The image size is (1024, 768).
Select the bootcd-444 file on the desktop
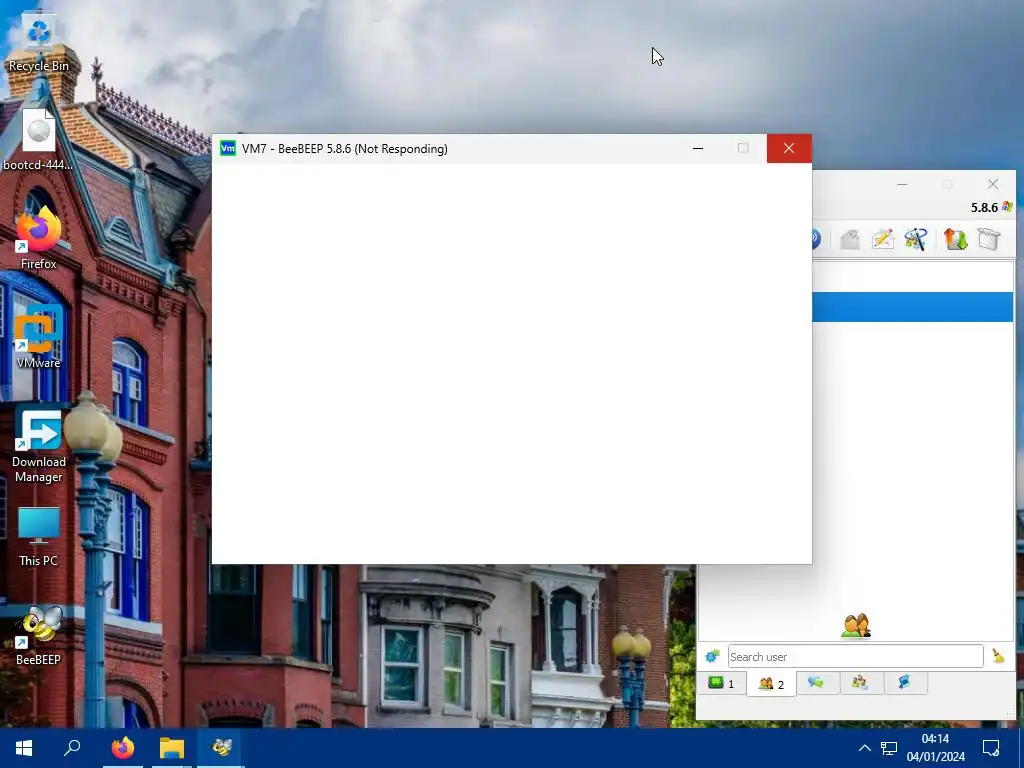(x=39, y=140)
